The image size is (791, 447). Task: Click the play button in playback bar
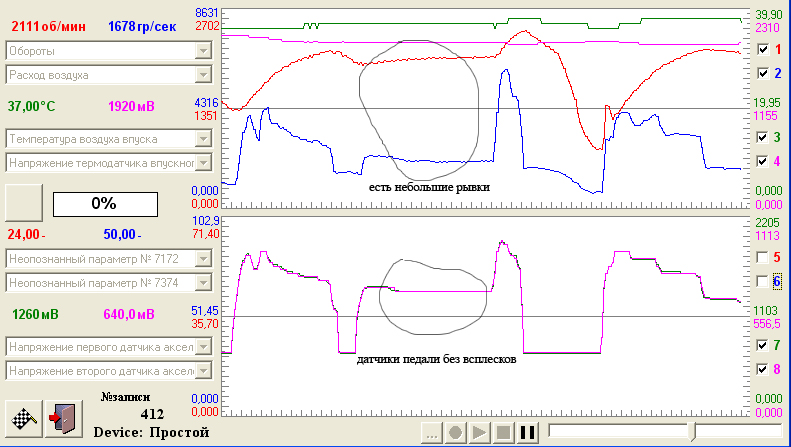pos(479,433)
